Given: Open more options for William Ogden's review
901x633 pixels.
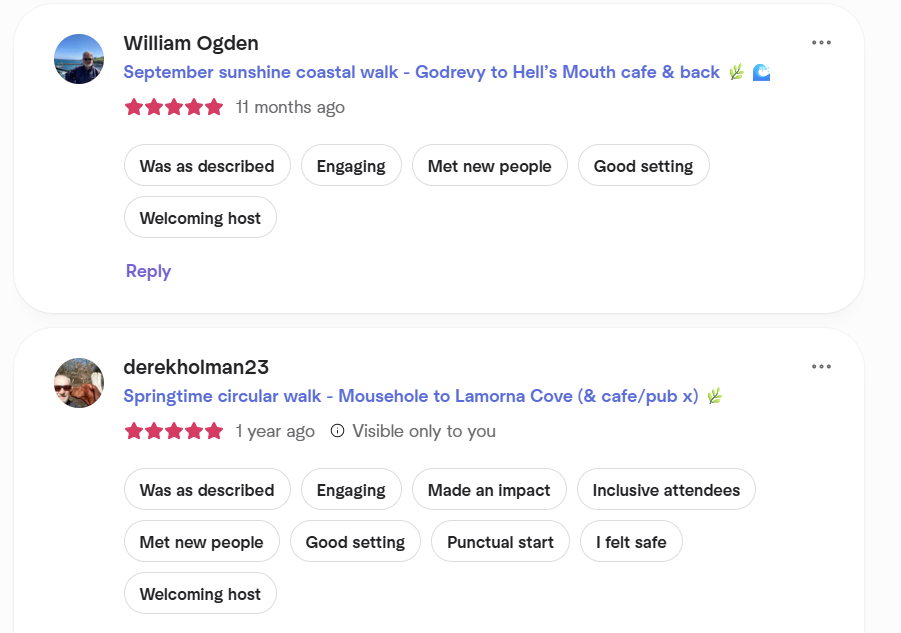Looking at the screenshot, I should 821,43.
